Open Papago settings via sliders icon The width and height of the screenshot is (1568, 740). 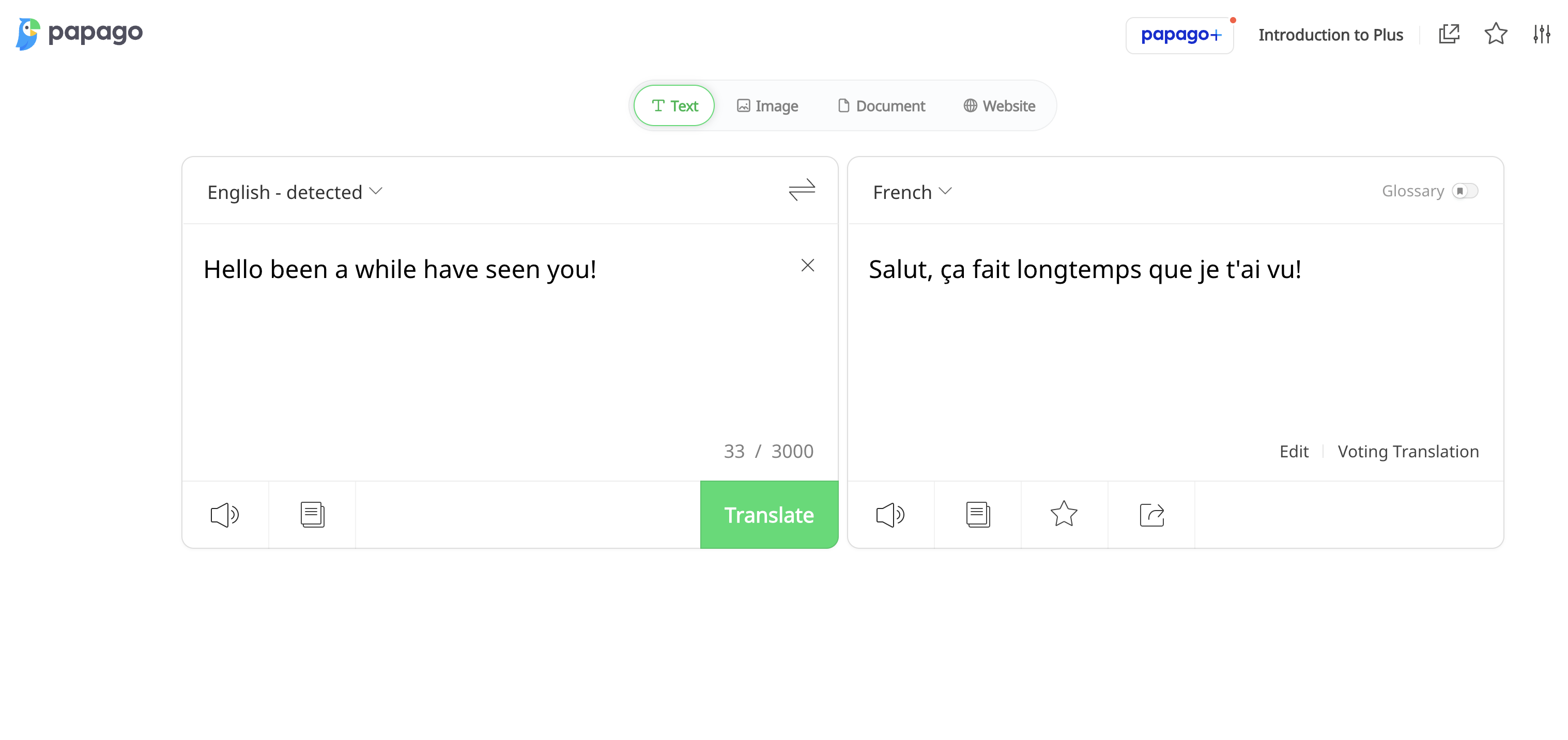pos(1542,35)
